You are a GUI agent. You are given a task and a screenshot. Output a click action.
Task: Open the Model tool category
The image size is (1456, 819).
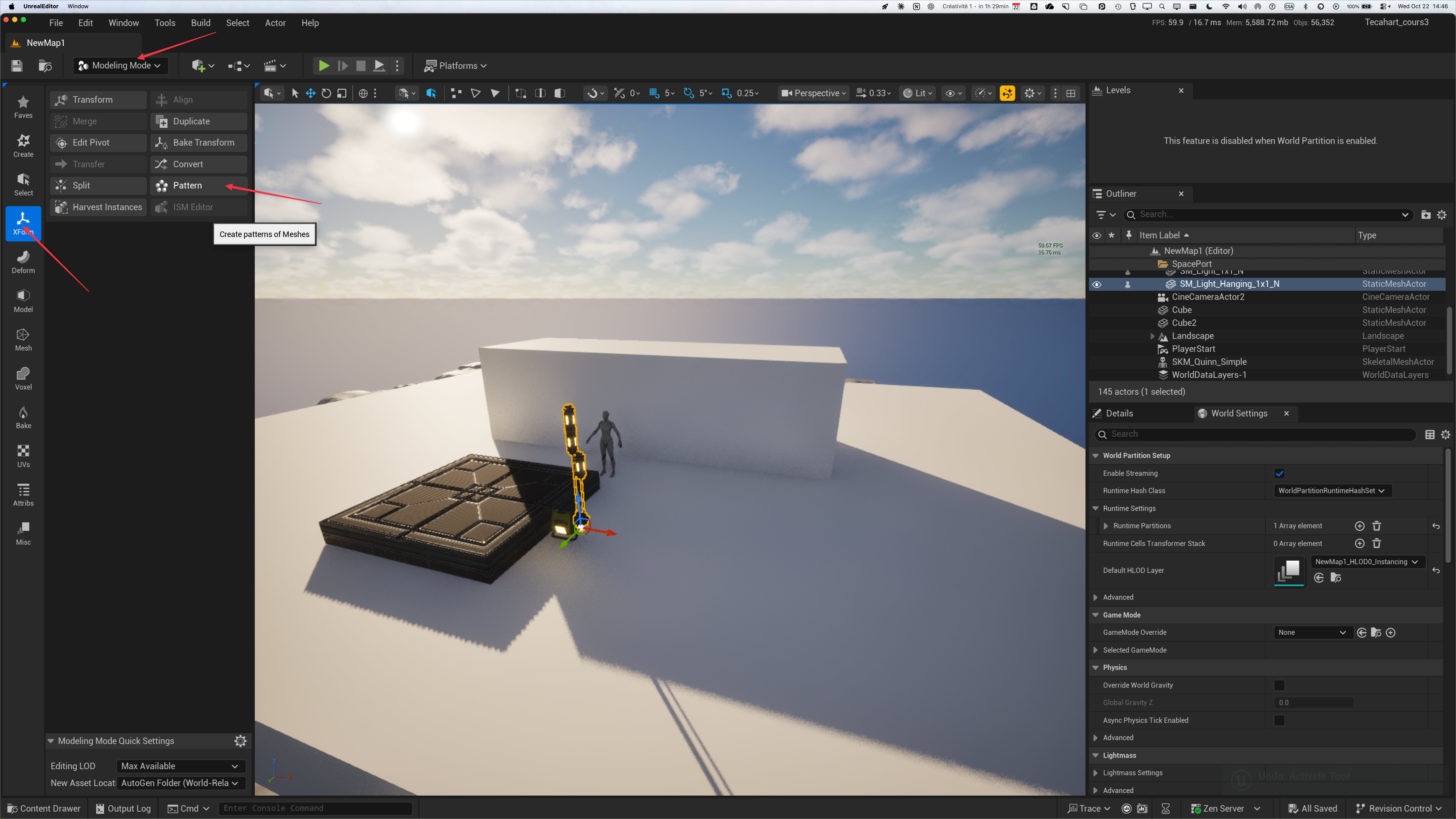coord(23,301)
